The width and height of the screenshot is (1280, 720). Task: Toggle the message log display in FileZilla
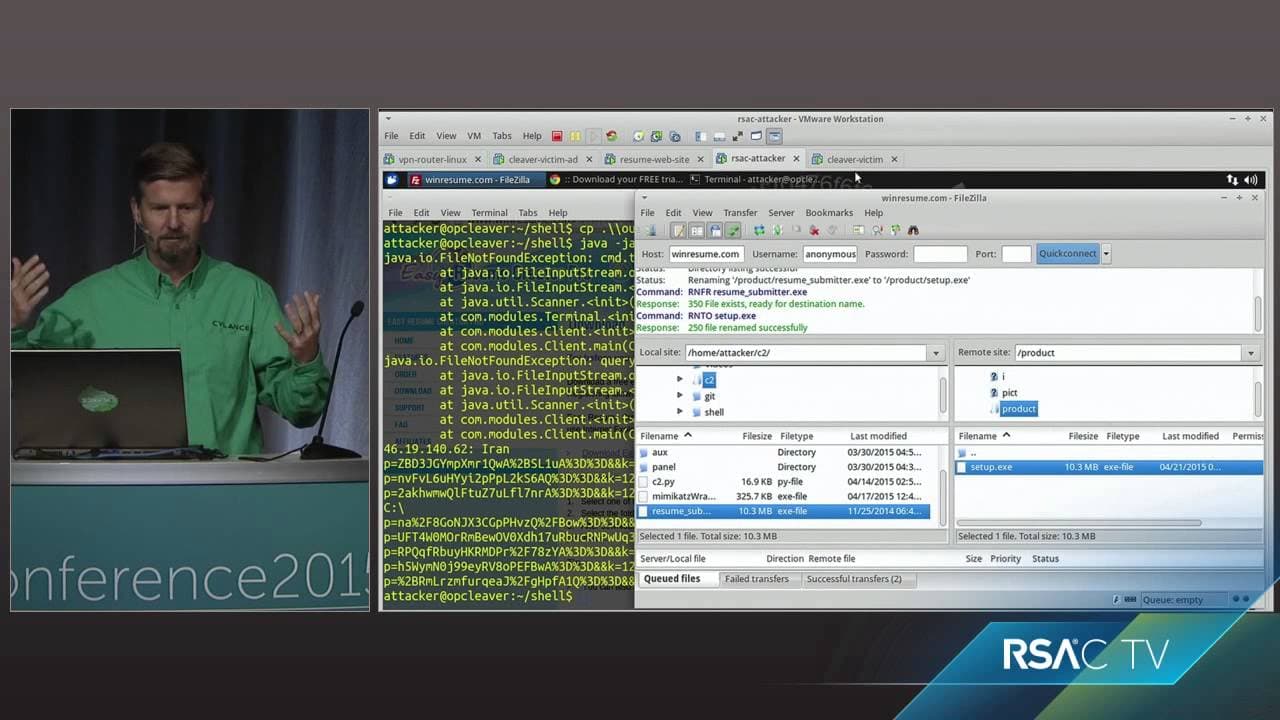679,231
